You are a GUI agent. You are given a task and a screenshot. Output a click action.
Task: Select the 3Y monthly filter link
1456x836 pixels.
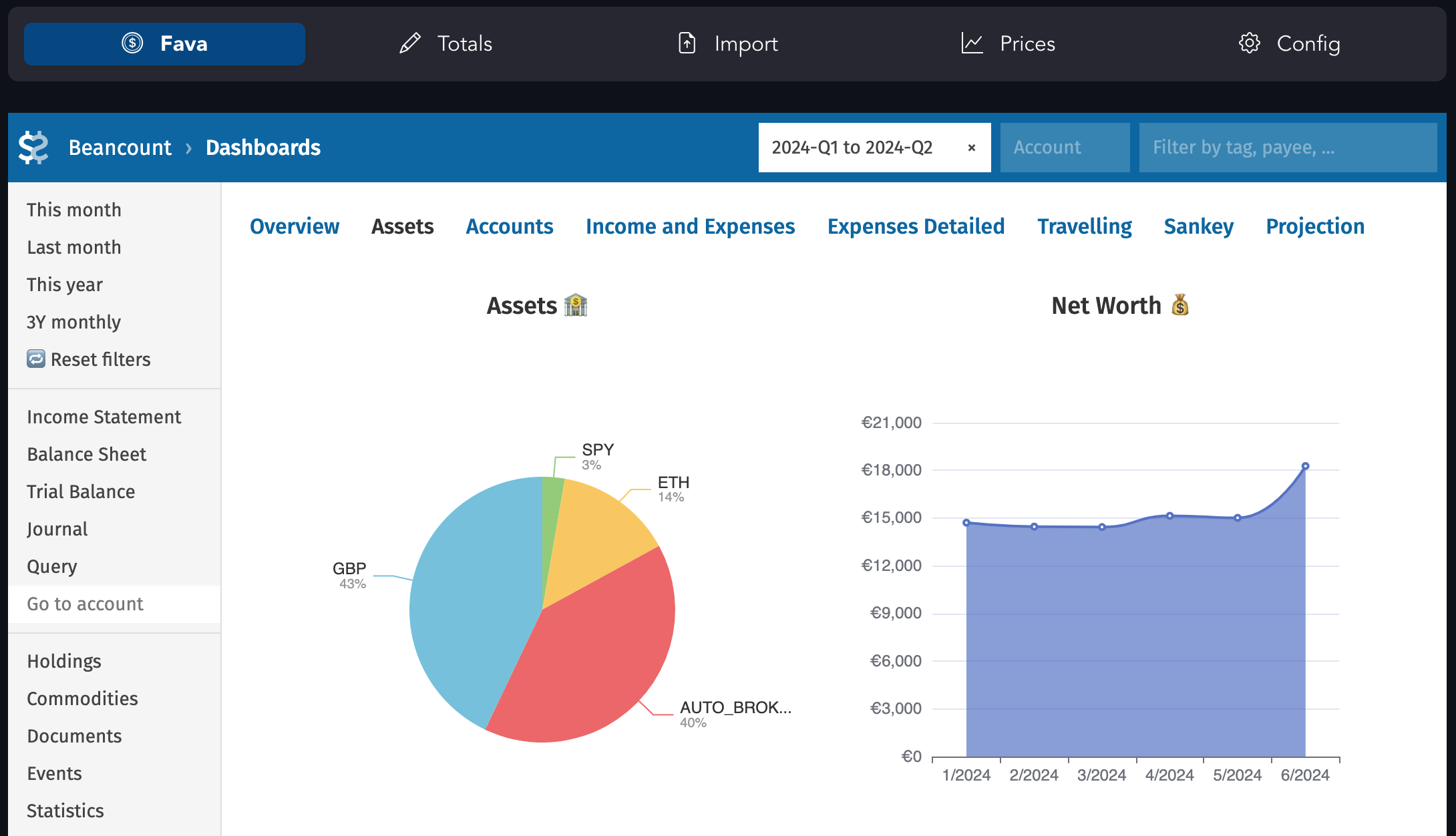tap(73, 322)
